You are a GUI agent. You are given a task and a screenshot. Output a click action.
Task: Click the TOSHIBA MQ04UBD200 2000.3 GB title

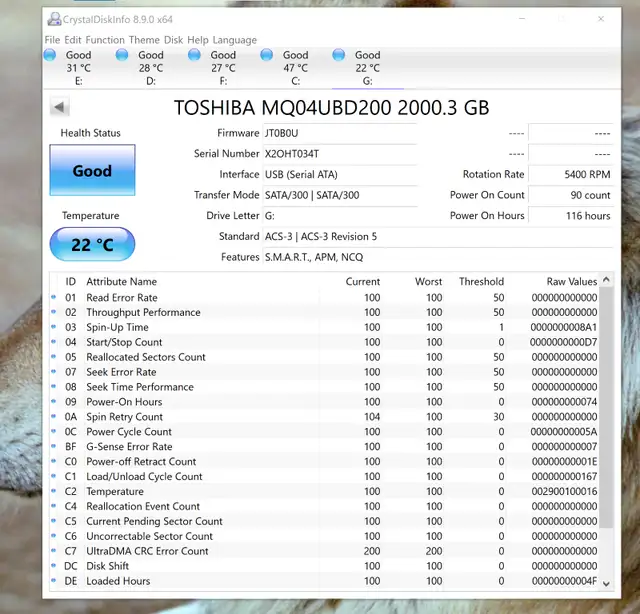click(331, 108)
